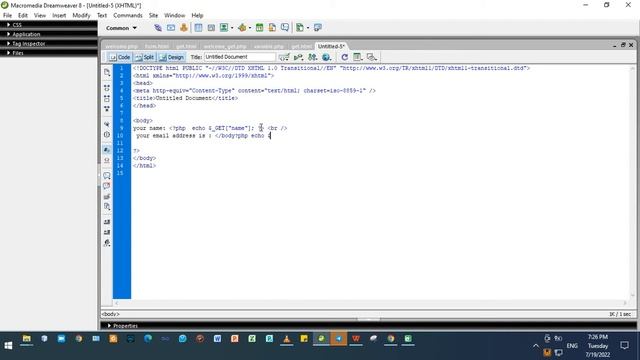Open browser check errors menu icon
Viewport: 640px width, 360px height.
[284, 57]
